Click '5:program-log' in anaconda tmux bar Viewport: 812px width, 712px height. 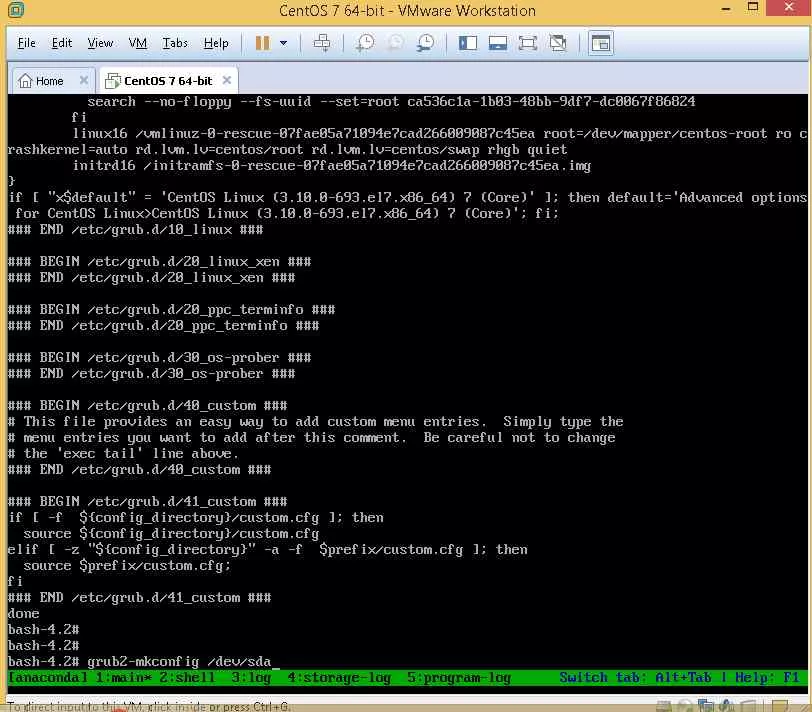click(x=459, y=677)
